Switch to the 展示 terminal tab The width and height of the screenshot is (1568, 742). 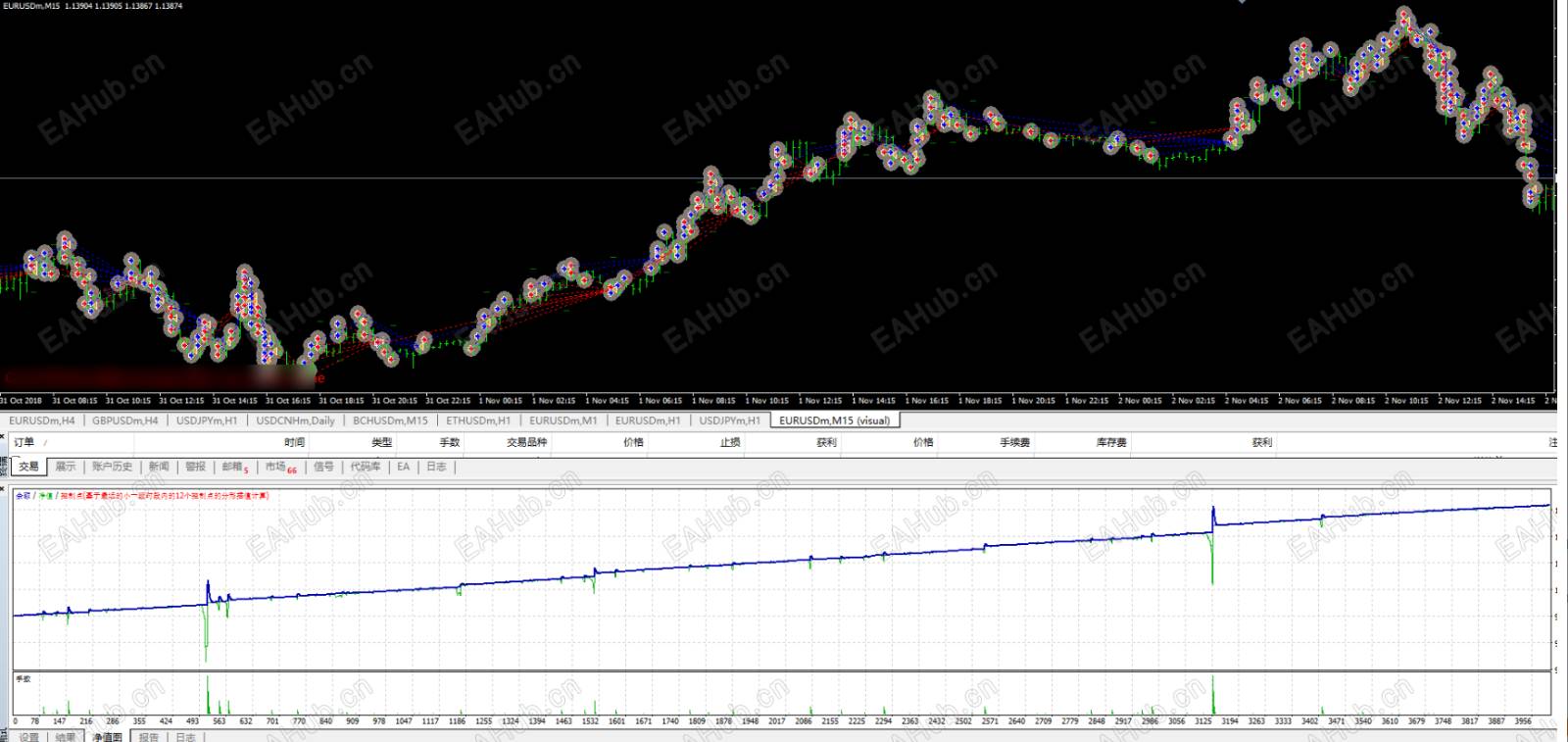tap(65, 467)
